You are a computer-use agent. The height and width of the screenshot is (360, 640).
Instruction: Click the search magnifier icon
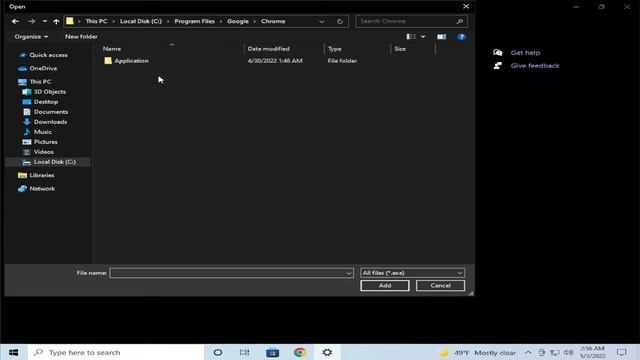point(460,21)
